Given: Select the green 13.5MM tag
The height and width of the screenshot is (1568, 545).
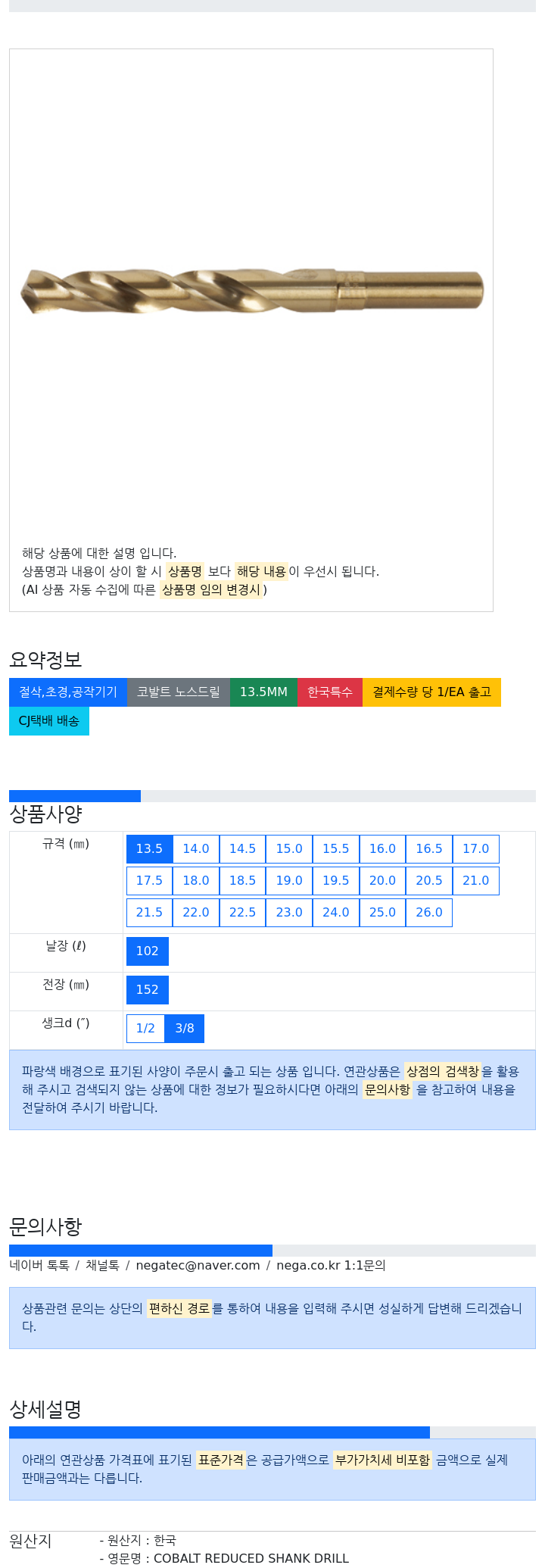Looking at the screenshot, I should pyautogui.click(x=264, y=692).
